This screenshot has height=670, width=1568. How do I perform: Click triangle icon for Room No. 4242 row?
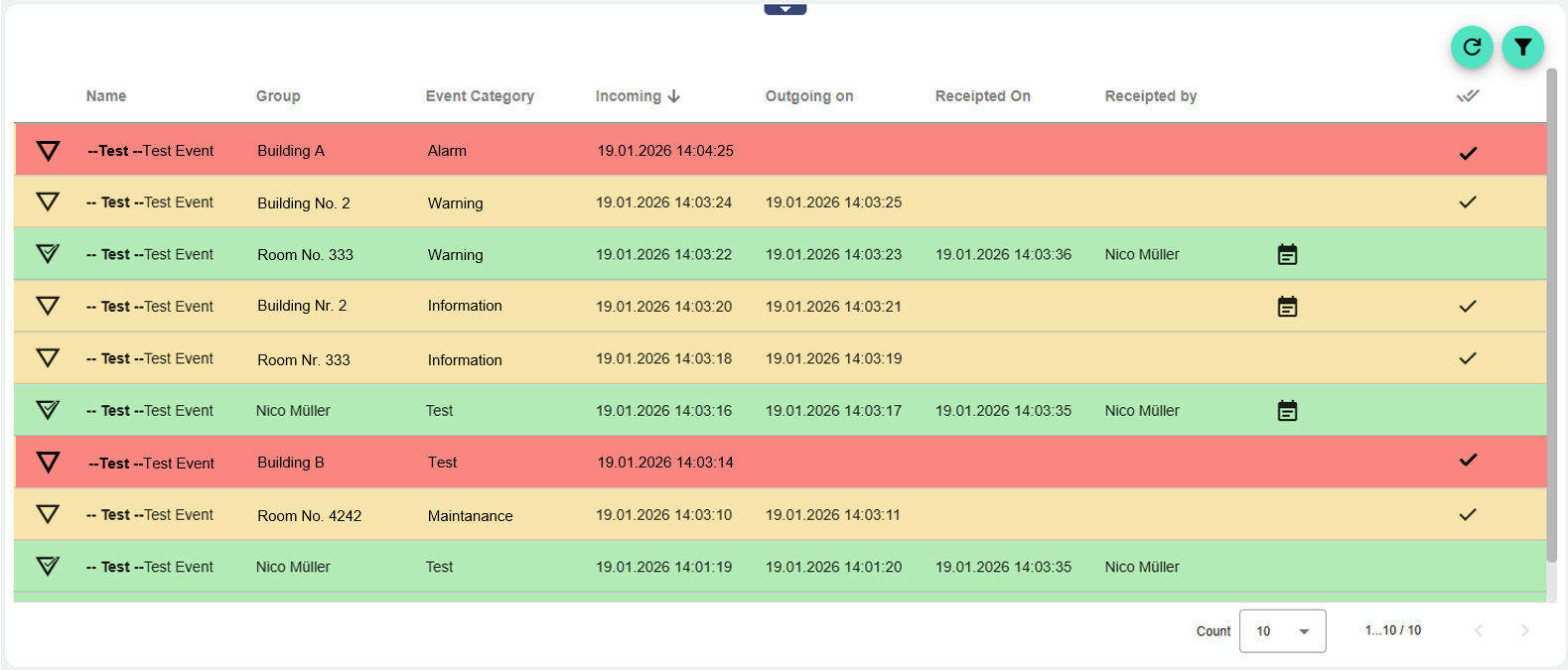pyautogui.click(x=48, y=514)
